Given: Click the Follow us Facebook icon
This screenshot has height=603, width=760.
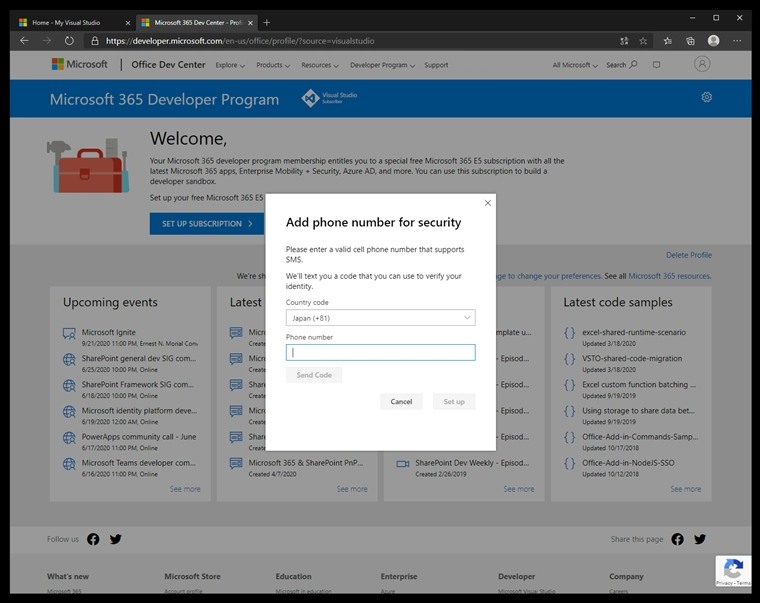Looking at the screenshot, I should click(x=93, y=539).
